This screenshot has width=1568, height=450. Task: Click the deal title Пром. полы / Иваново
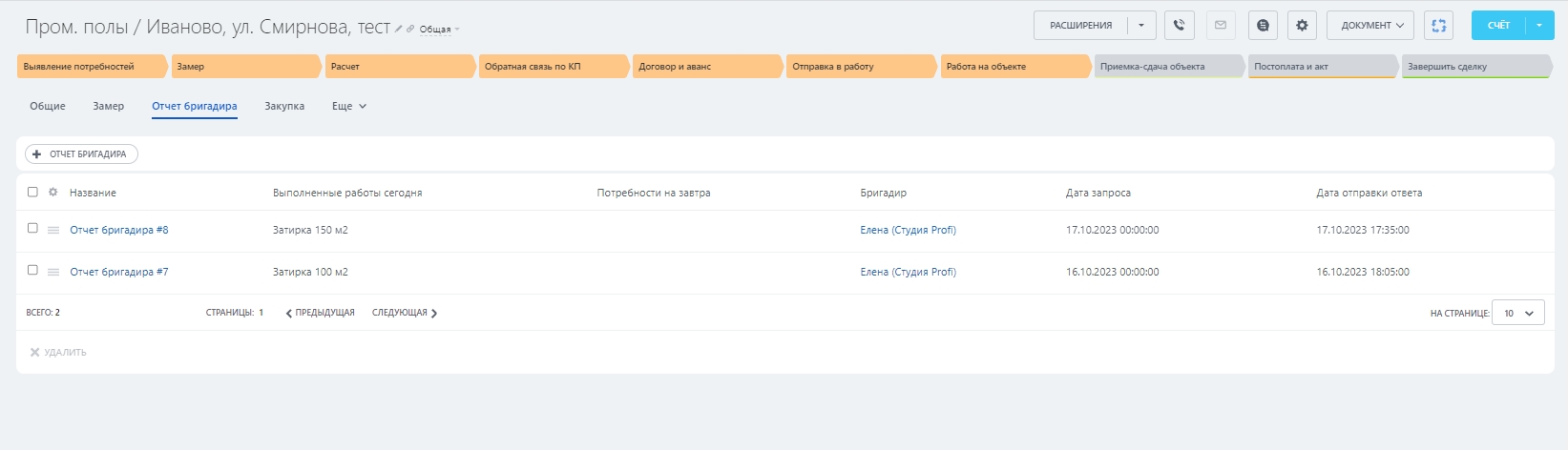(208, 27)
